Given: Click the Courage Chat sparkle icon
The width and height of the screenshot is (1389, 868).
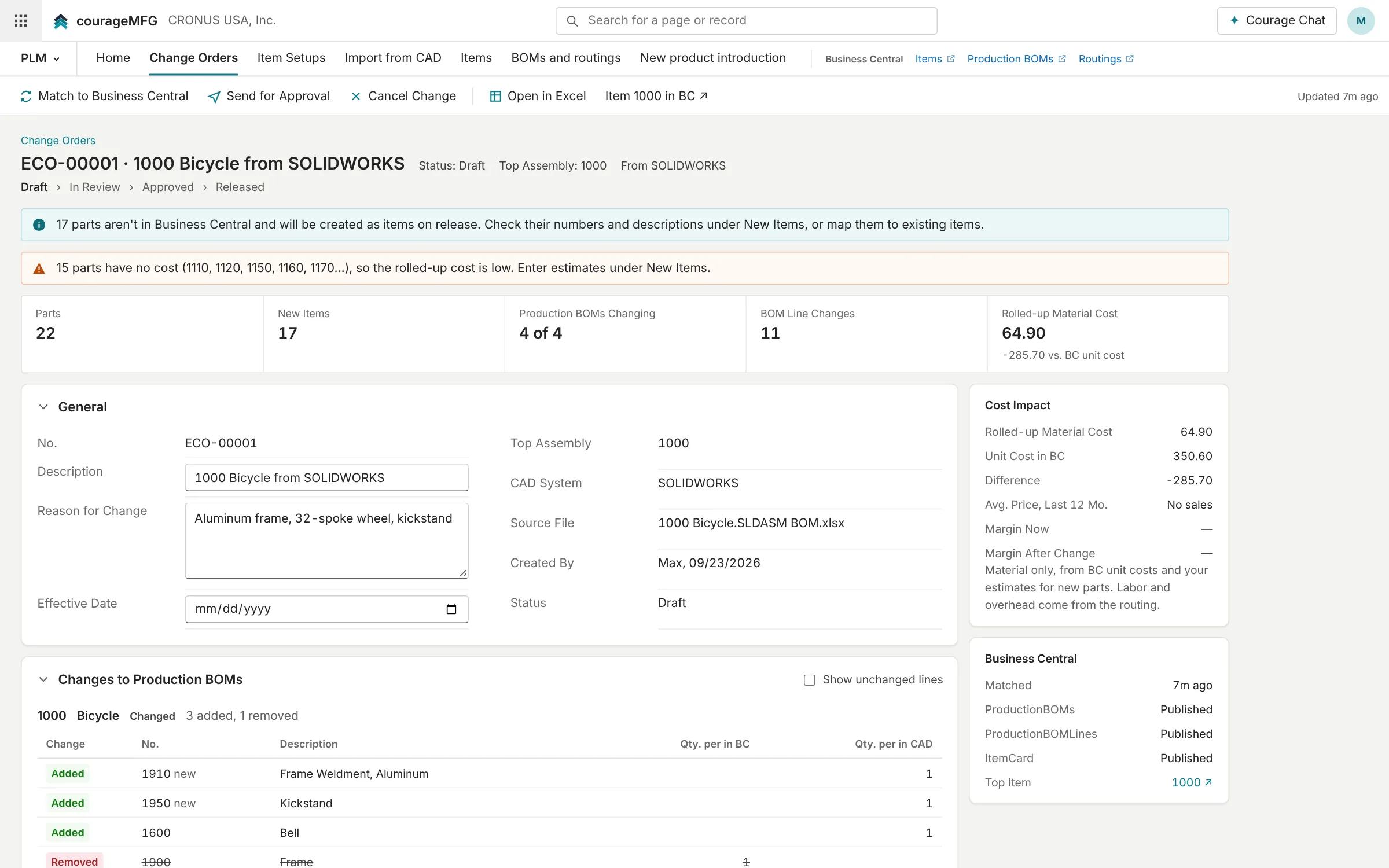Looking at the screenshot, I should (1234, 20).
